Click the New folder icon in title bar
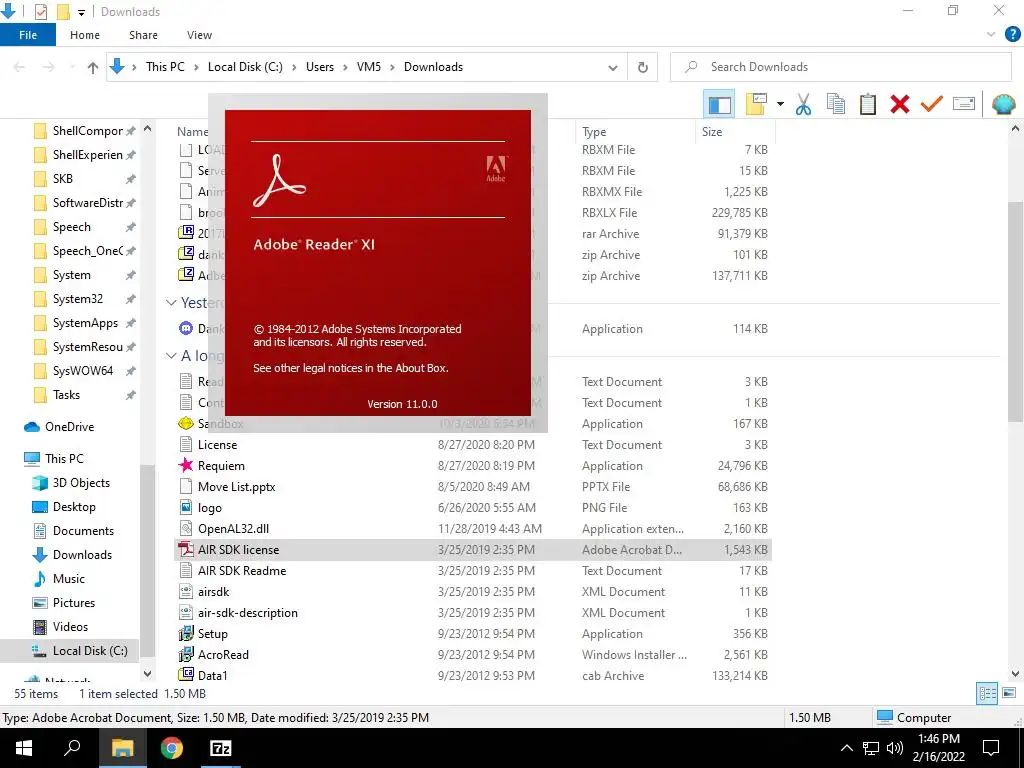This screenshot has height=768, width=1024. [x=63, y=12]
